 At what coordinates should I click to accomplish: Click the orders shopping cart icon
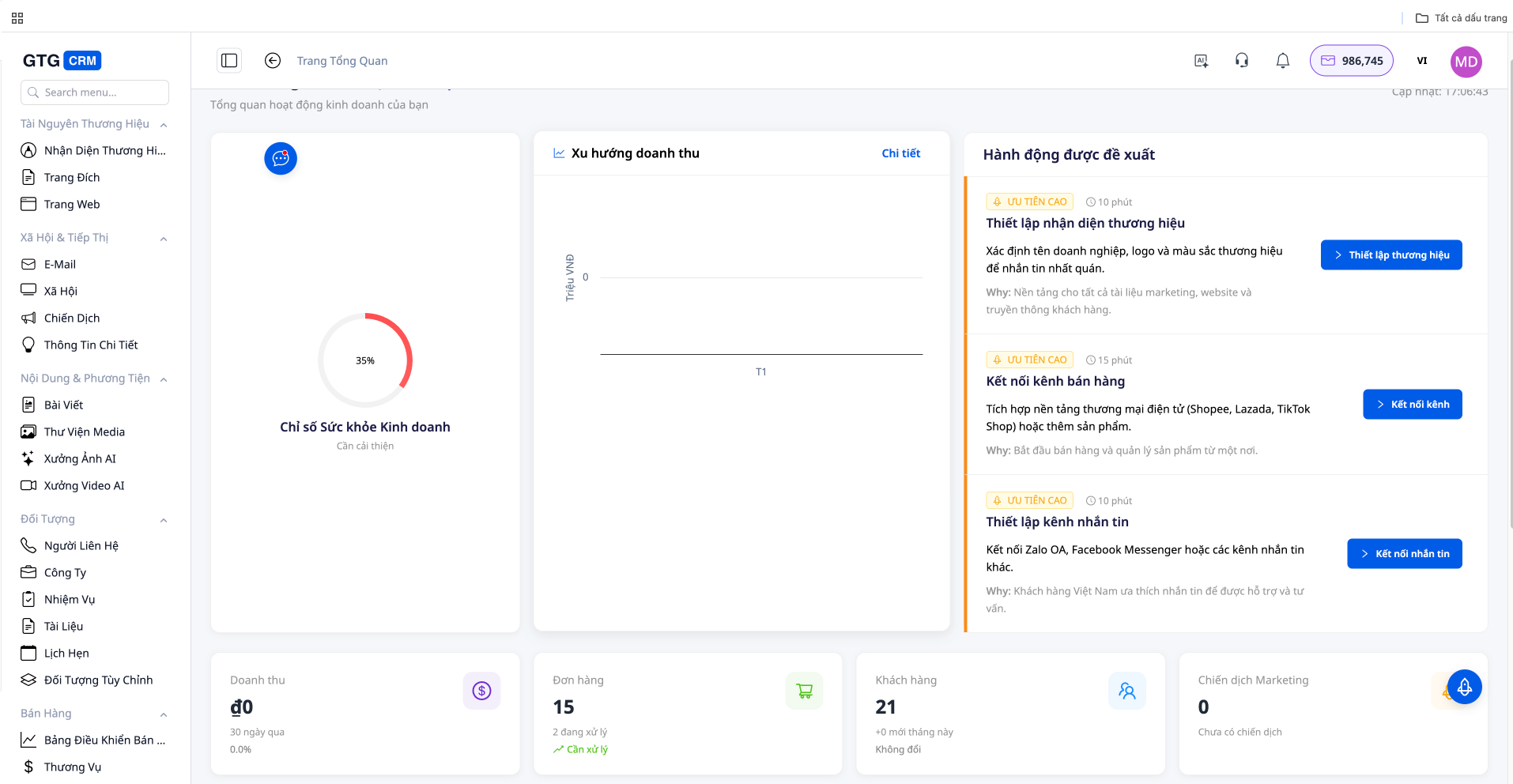tap(804, 691)
